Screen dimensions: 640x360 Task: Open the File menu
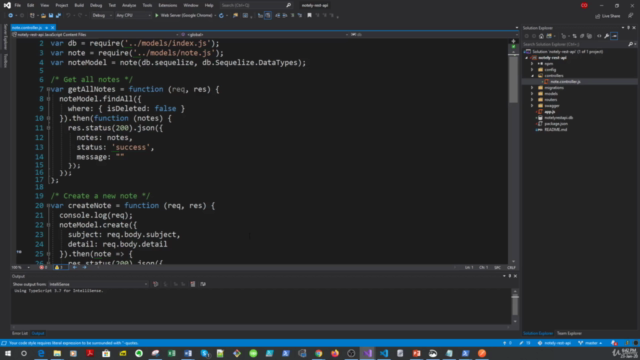pyautogui.click(x=18, y=5)
